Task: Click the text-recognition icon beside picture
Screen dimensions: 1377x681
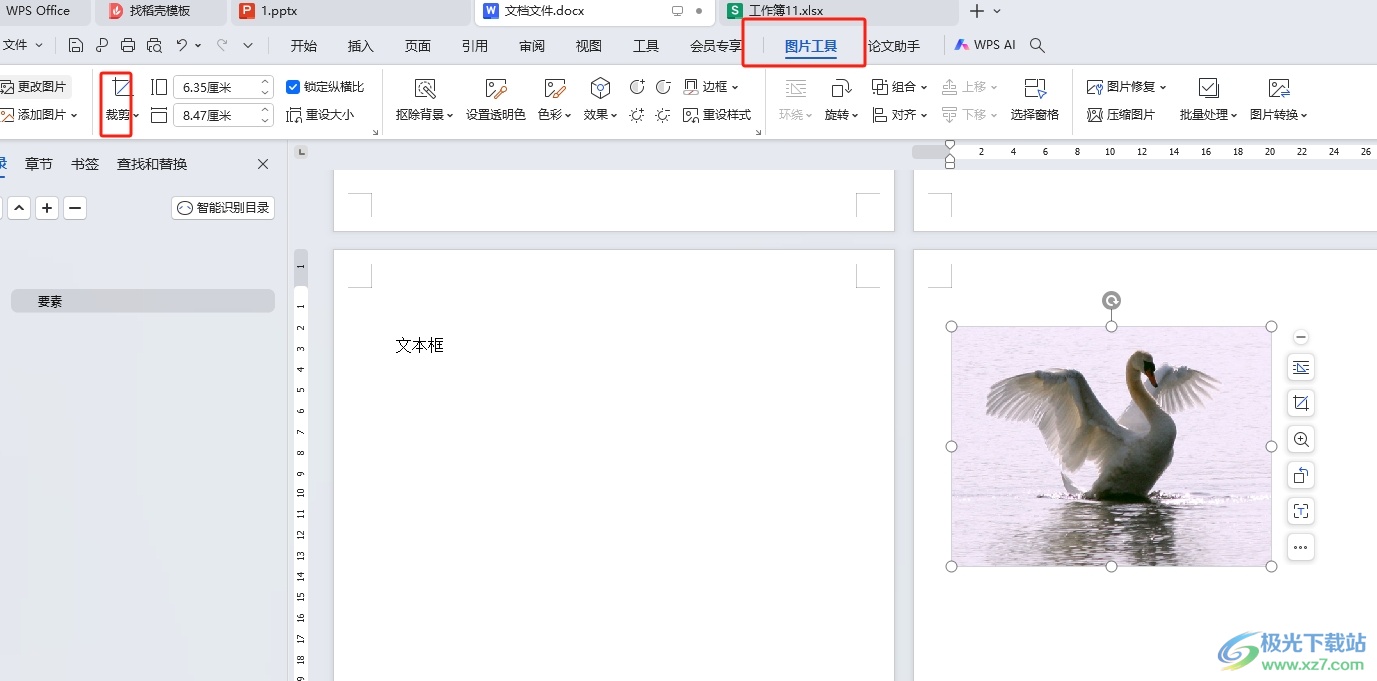Action: click(x=1300, y=511)
